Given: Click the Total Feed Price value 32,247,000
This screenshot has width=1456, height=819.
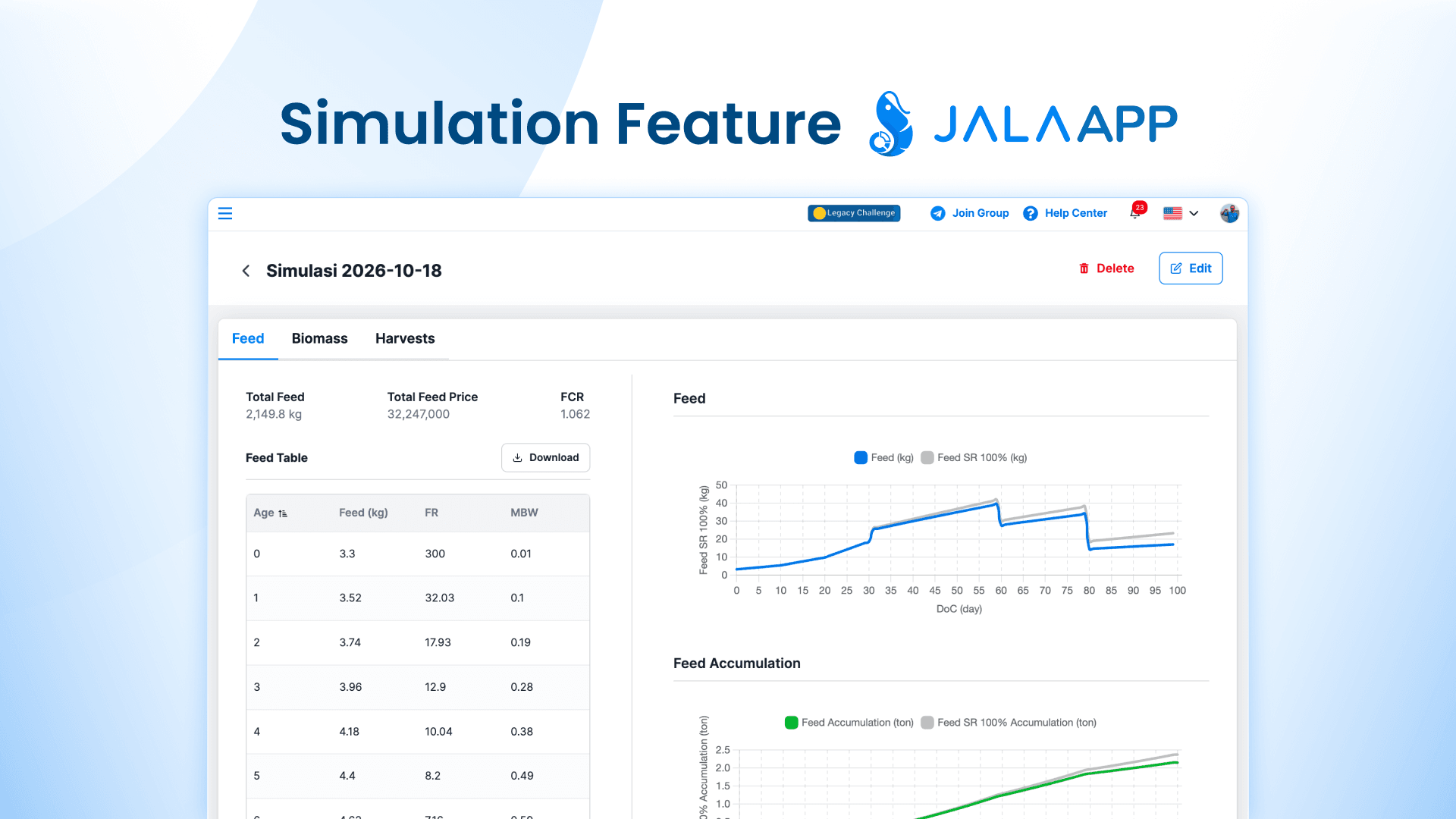Looking at the screenshot, I should pos(419,415).
